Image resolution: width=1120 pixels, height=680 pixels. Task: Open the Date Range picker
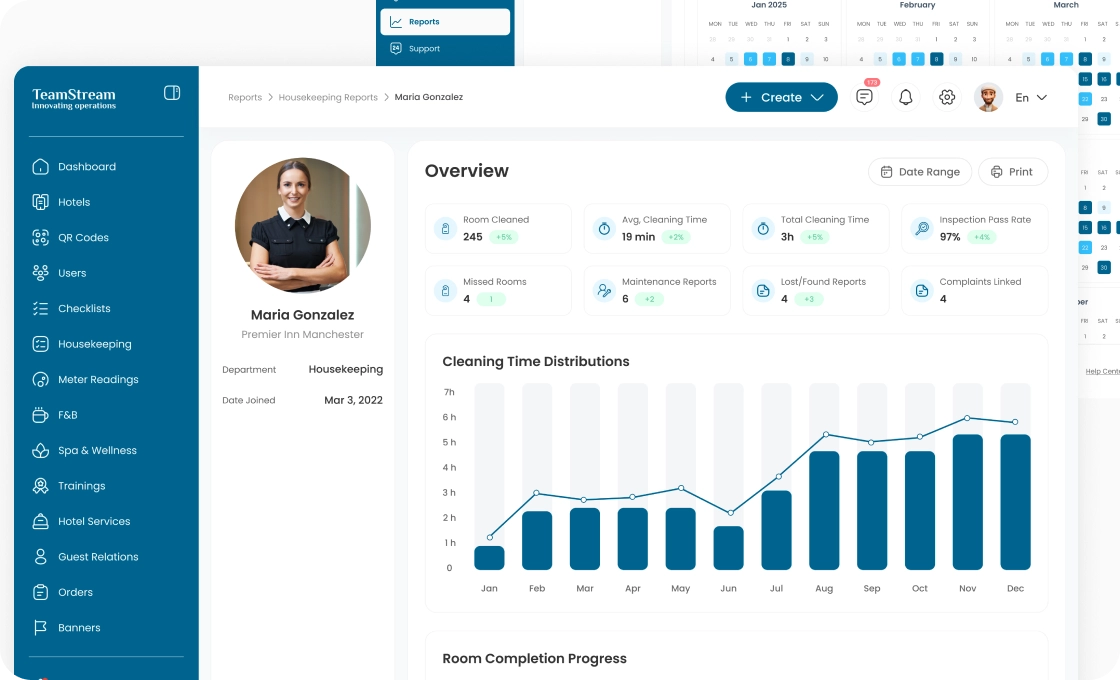[x=919, y=172]
